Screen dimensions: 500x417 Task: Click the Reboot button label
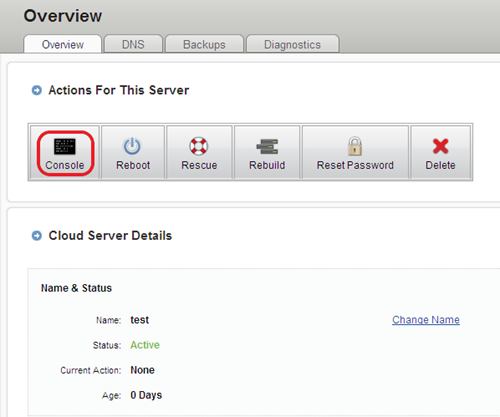[x=133, y=165]
